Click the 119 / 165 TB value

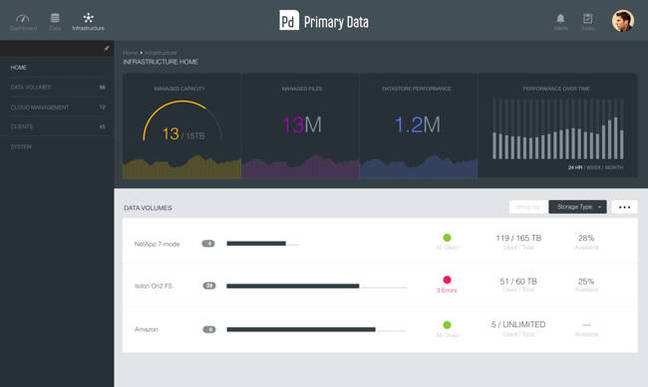[x=519, y=238]
